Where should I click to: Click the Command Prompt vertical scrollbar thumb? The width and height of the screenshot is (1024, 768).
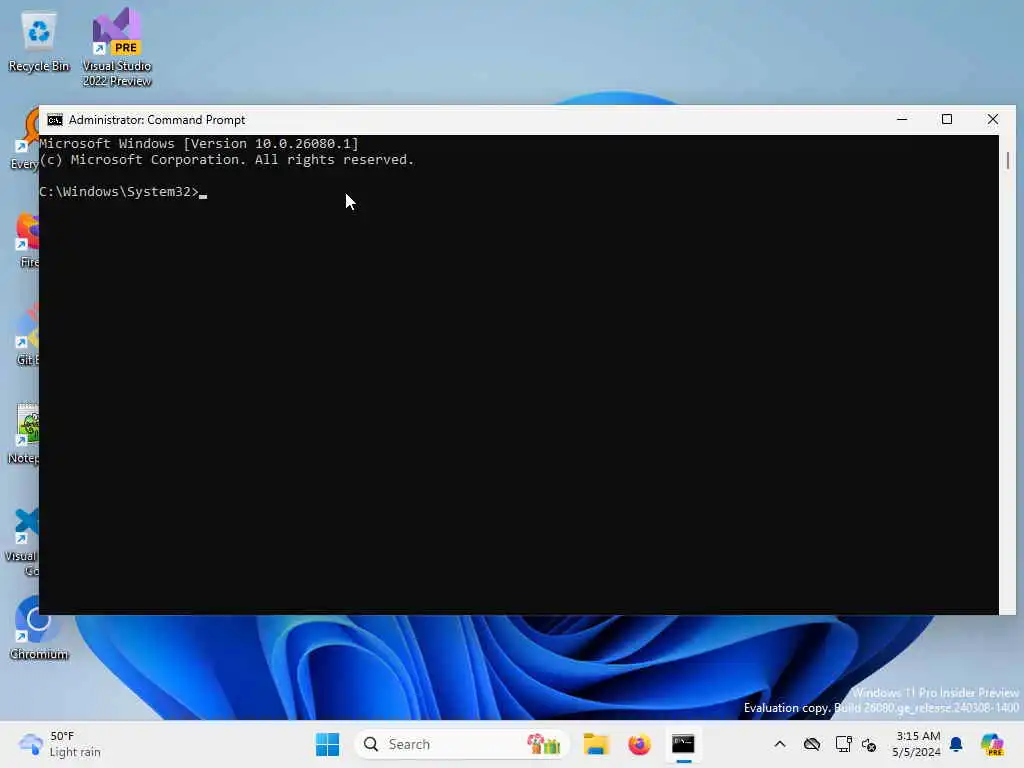coord(1008,161)
